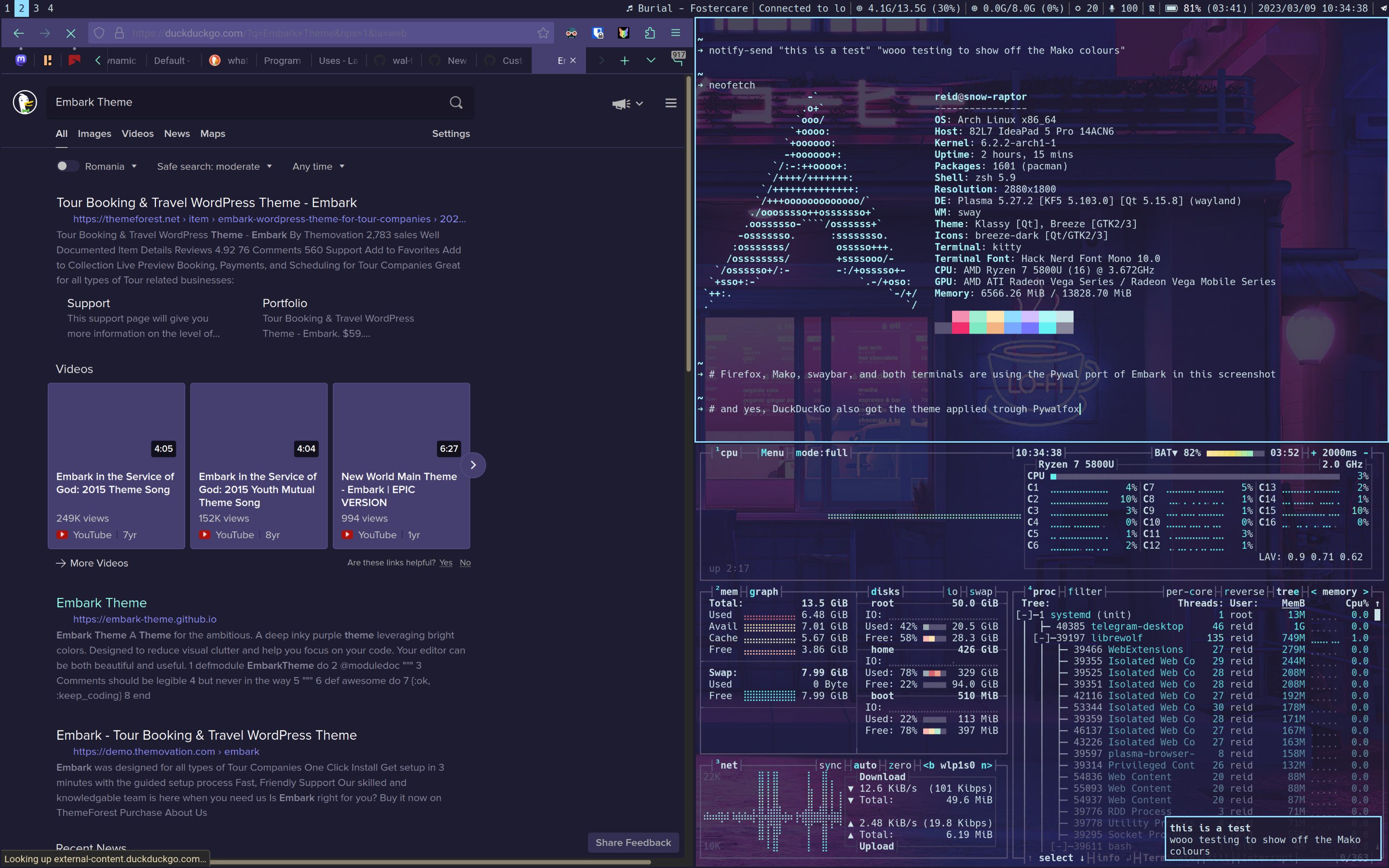Open the Bitwarden extension icon
This screenshot has width=1389, height=868.
pyautogui.click(x=598, y=33)
